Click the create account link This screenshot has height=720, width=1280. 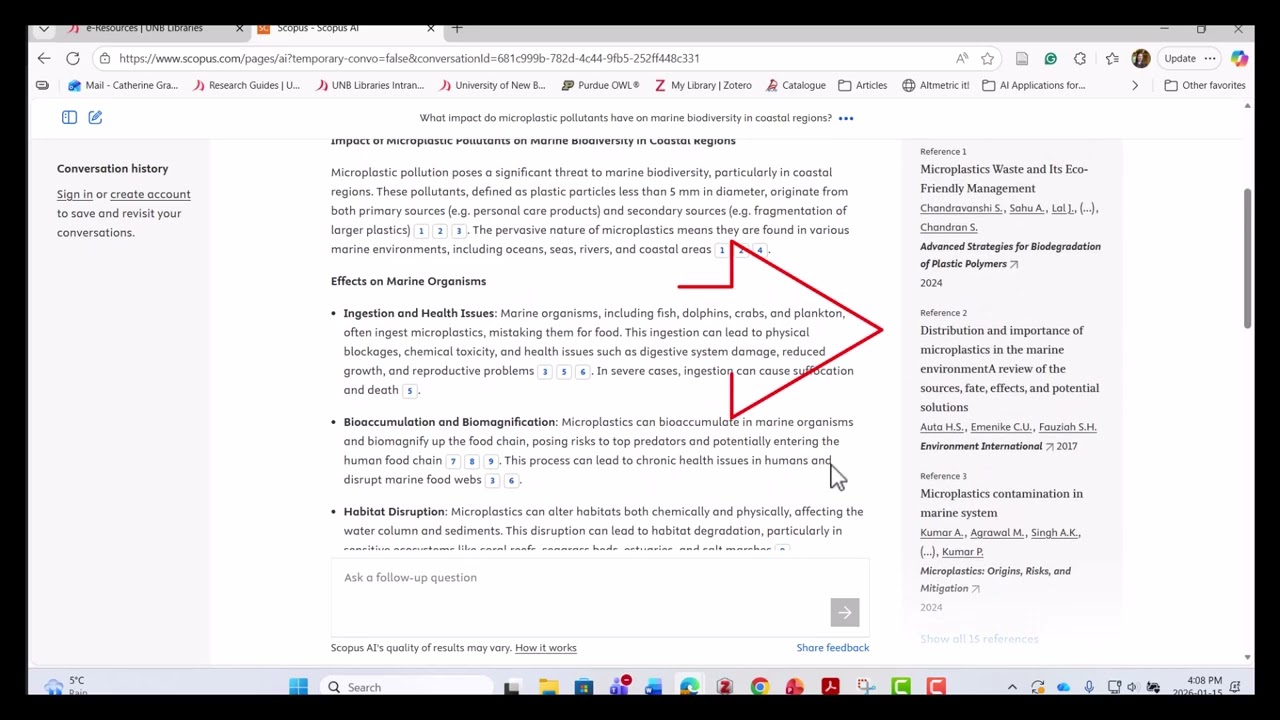pos(150,194)
